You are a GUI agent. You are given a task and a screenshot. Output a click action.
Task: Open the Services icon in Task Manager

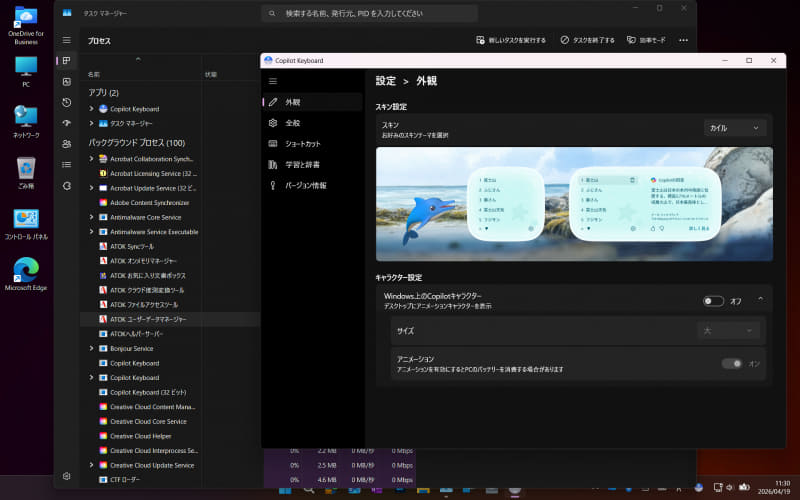67,186
